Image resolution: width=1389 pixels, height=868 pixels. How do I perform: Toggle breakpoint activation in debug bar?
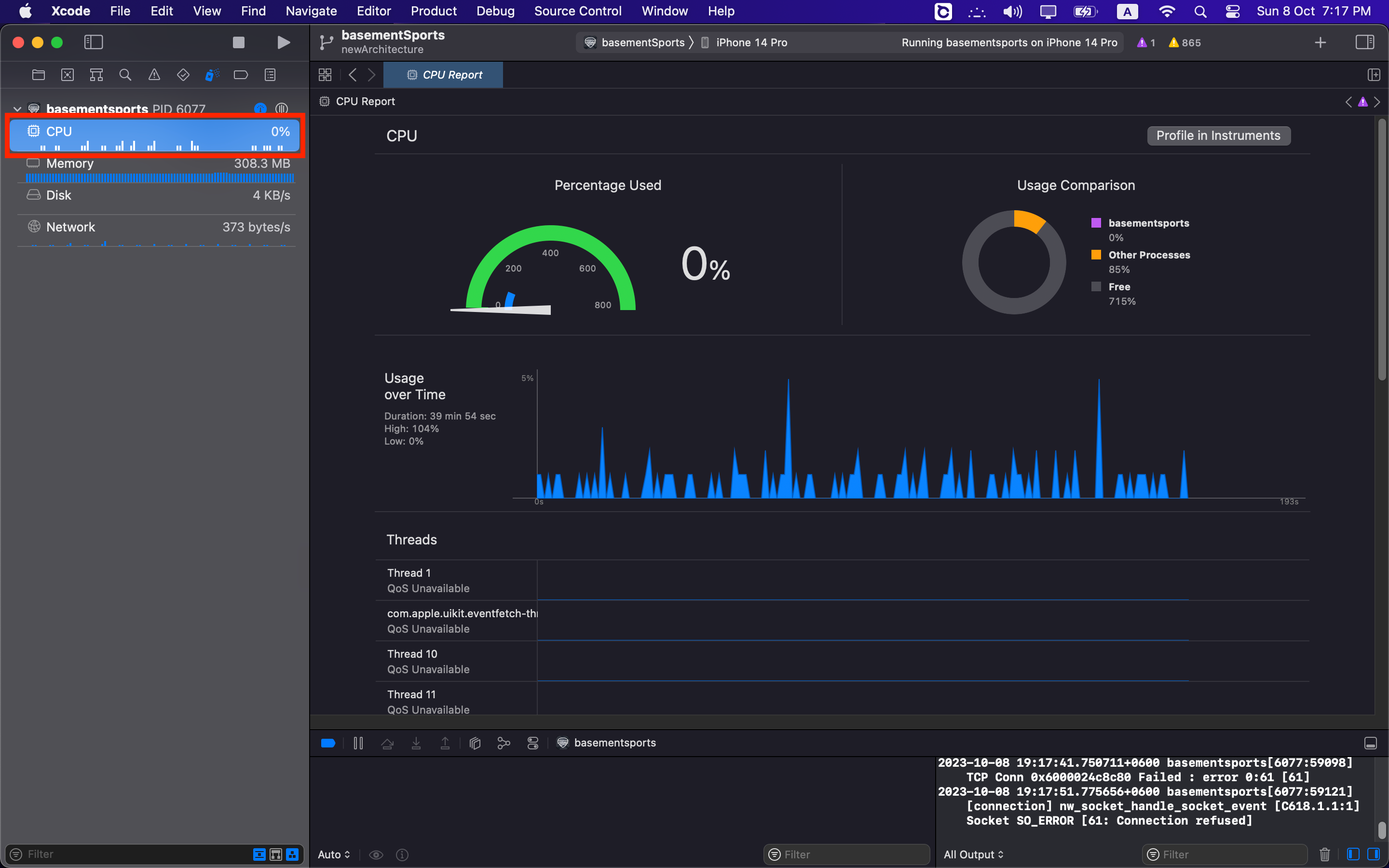tap(328, 743)
